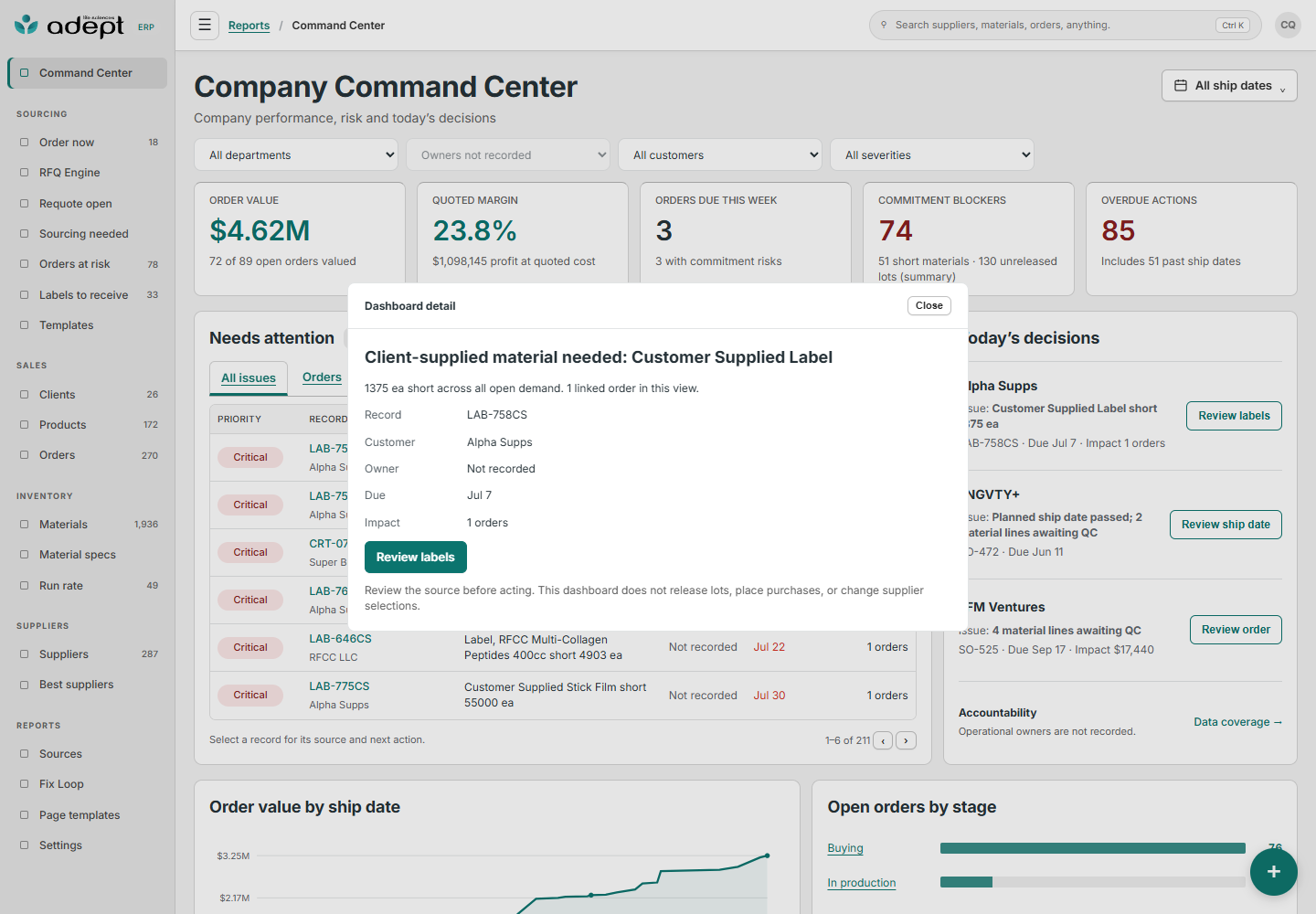Switch to the All issues tab
Image resolution: width=1316 pixels, height=914 pixels.
click(249, 378)
